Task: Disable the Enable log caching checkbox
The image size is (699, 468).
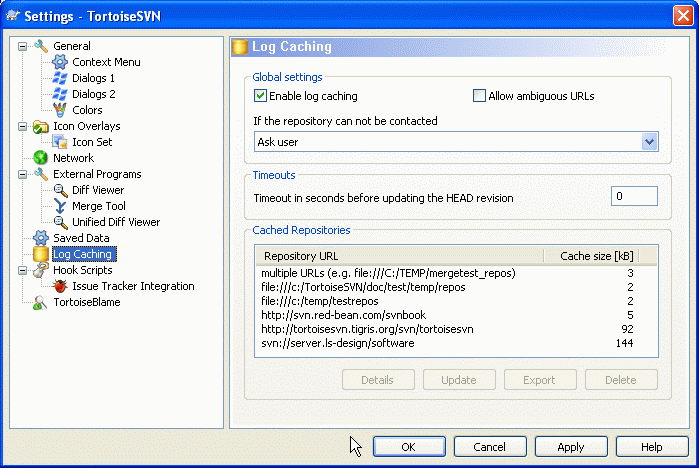Action: 261,96
